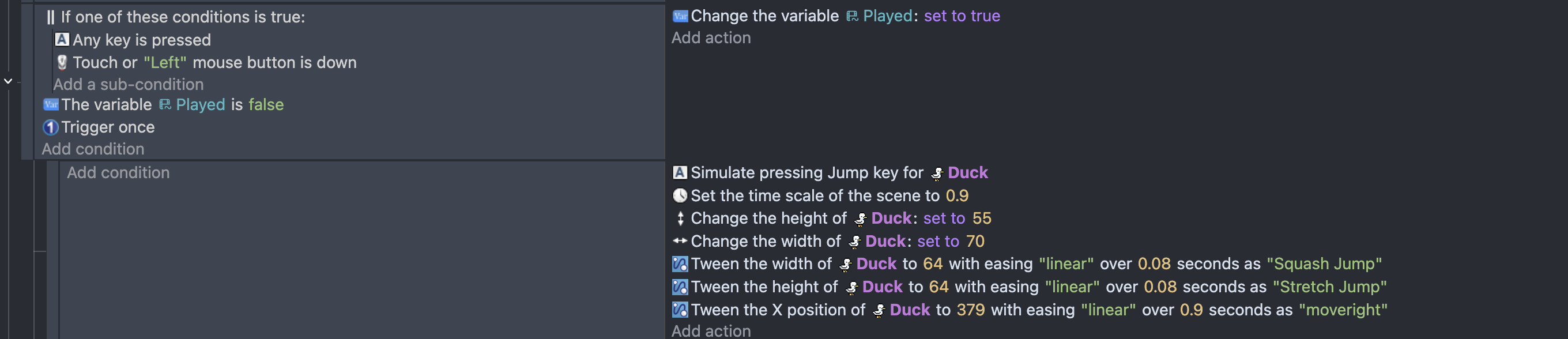Click the height arrow icon for Duck height
This screenshot has width=1568, height=339.
pyautogui.click(x=680, y=218)
